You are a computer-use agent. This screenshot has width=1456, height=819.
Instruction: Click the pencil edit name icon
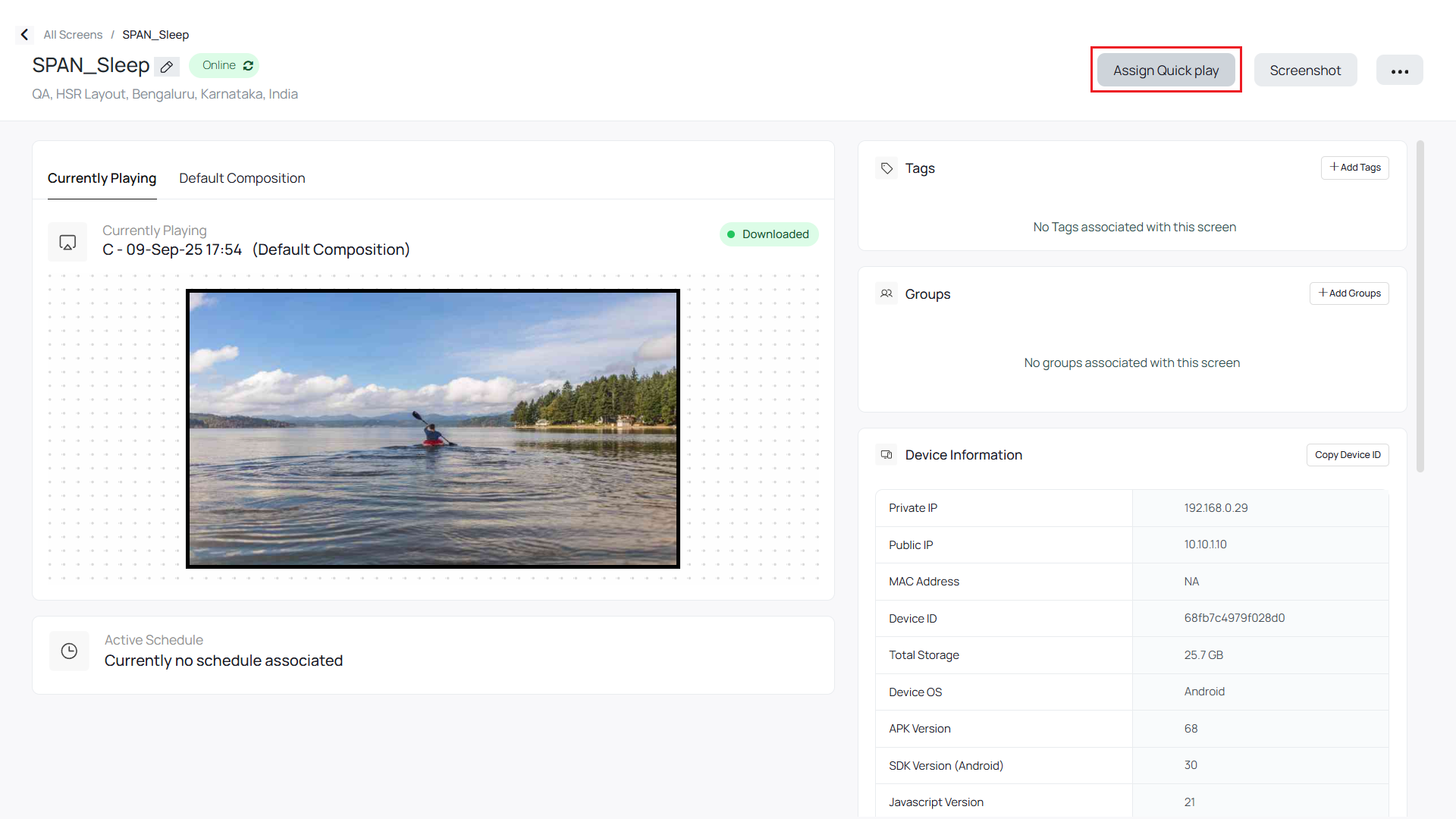[x=167, y=67]
